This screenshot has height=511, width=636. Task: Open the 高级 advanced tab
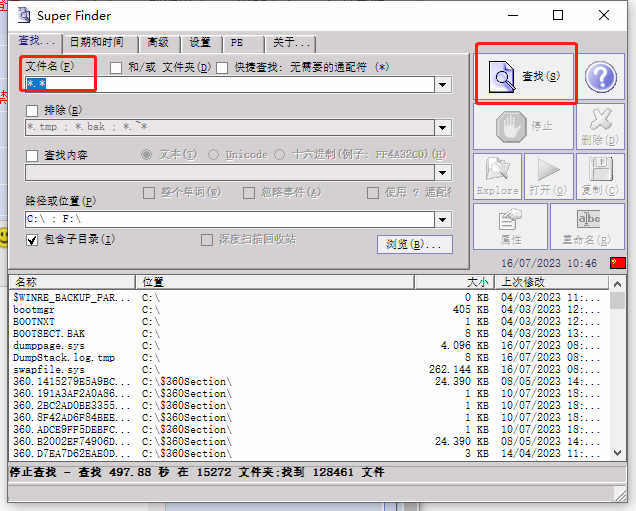pos(159,42)
